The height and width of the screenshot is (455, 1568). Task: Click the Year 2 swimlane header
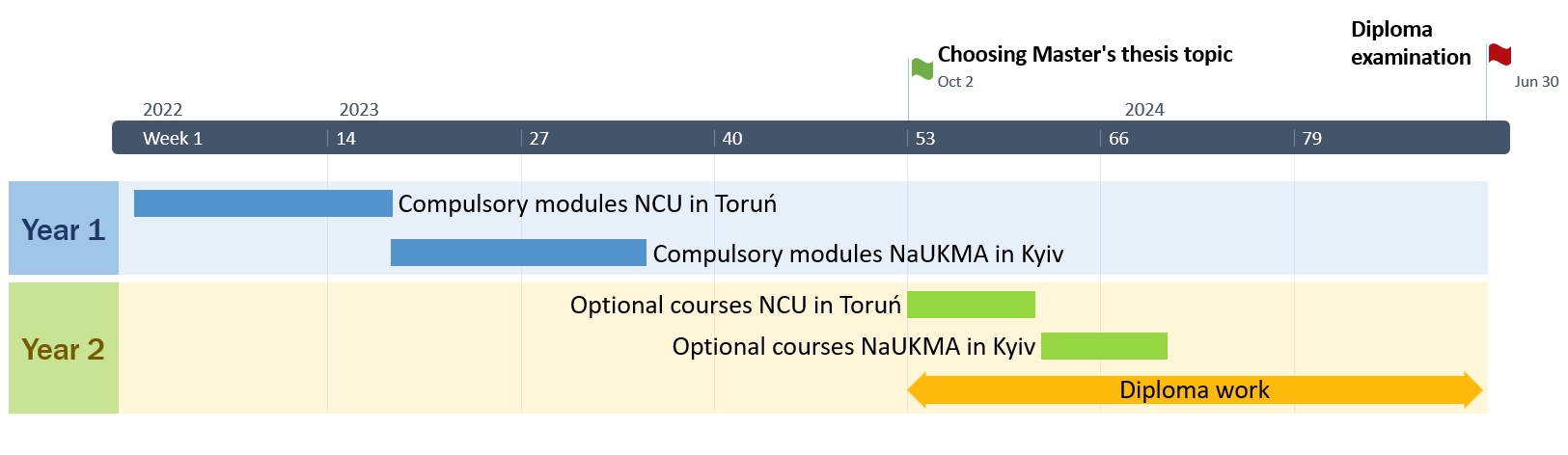(x=64, y=348)
